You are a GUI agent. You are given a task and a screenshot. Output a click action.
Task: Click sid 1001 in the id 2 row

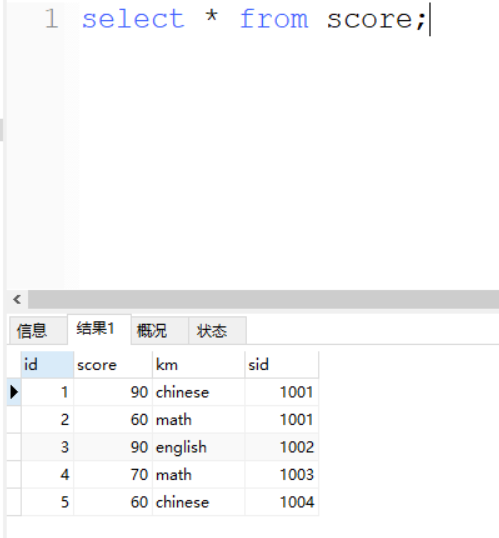[x=282, y=420]
